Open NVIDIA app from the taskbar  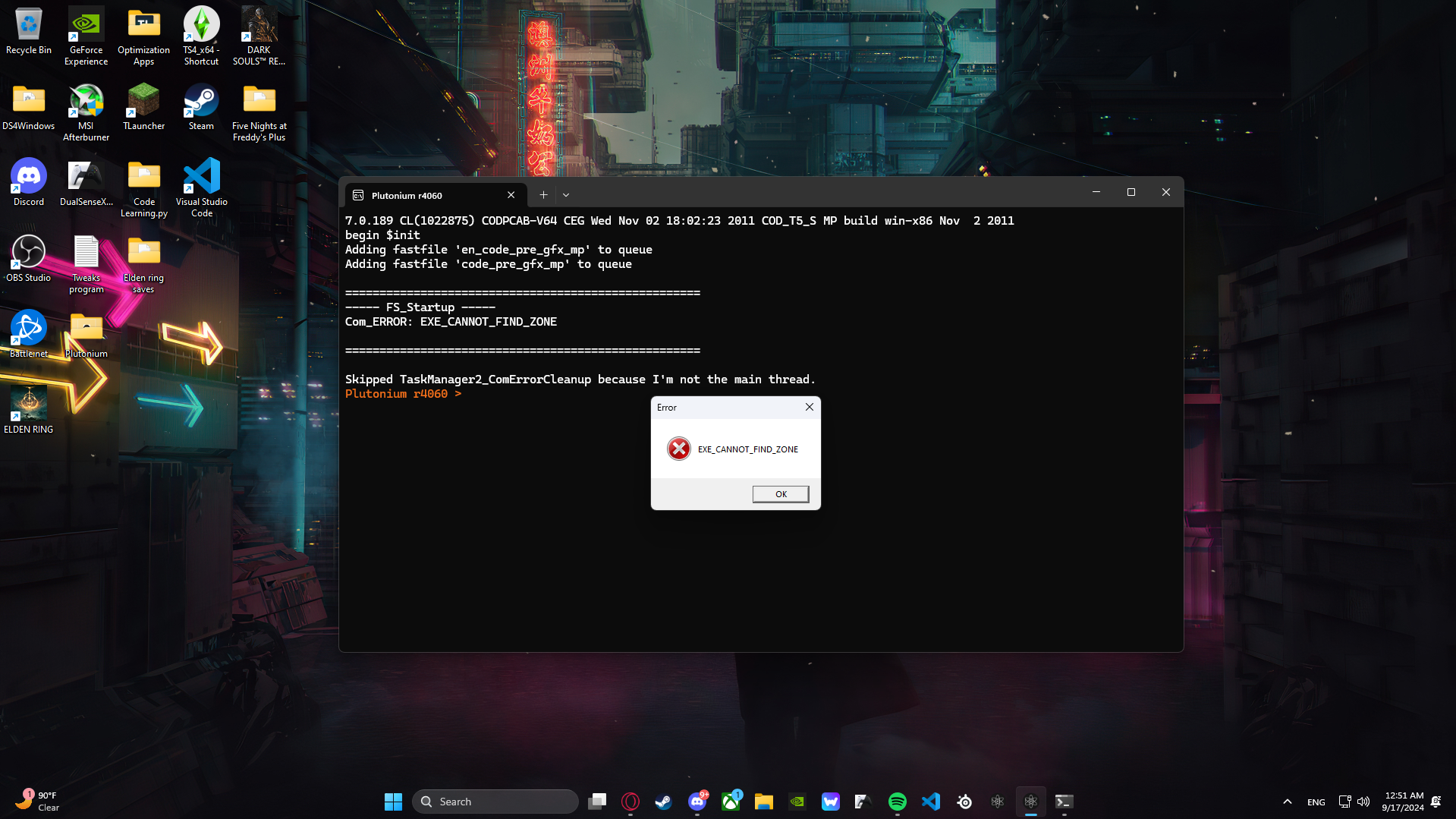[x=797, y=802]
